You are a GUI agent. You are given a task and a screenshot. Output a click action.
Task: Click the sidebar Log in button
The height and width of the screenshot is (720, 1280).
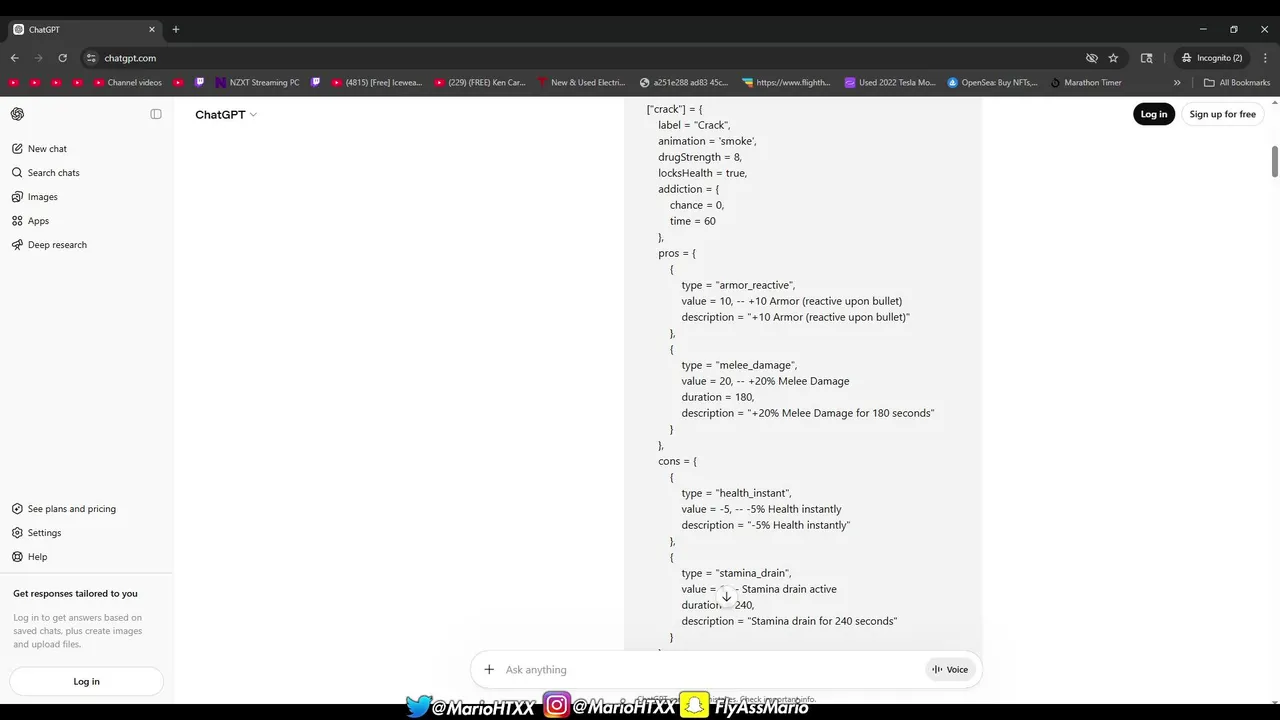coord(86,681)
